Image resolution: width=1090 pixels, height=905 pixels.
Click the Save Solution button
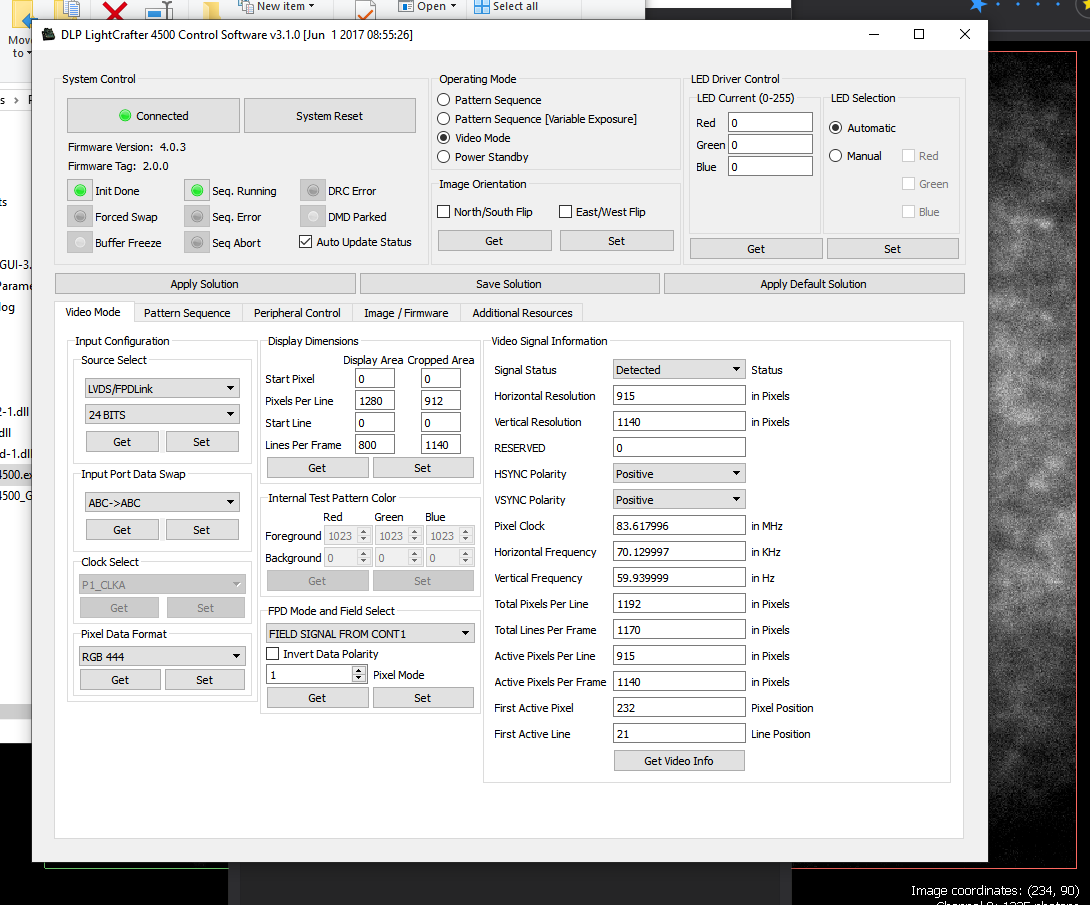[509, 284]
